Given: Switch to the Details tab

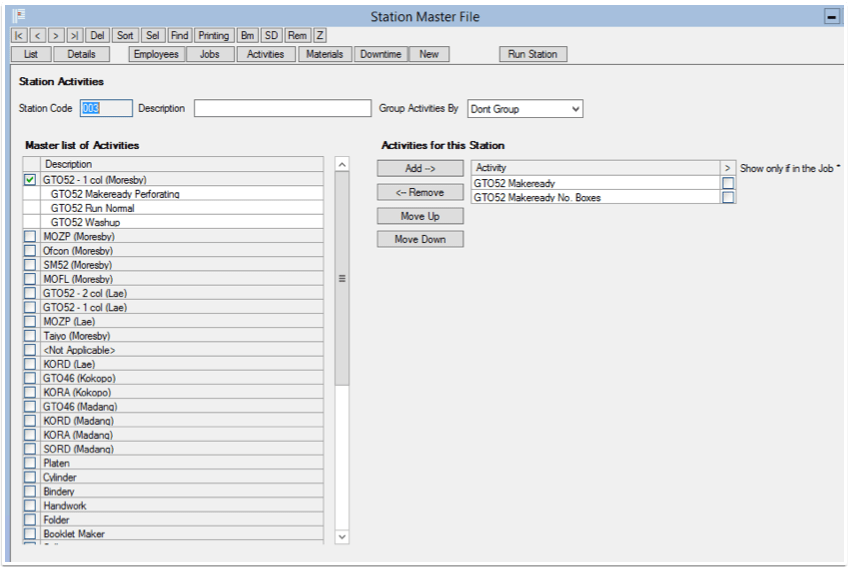Looking at the screenshot, I should coord(81,54).
